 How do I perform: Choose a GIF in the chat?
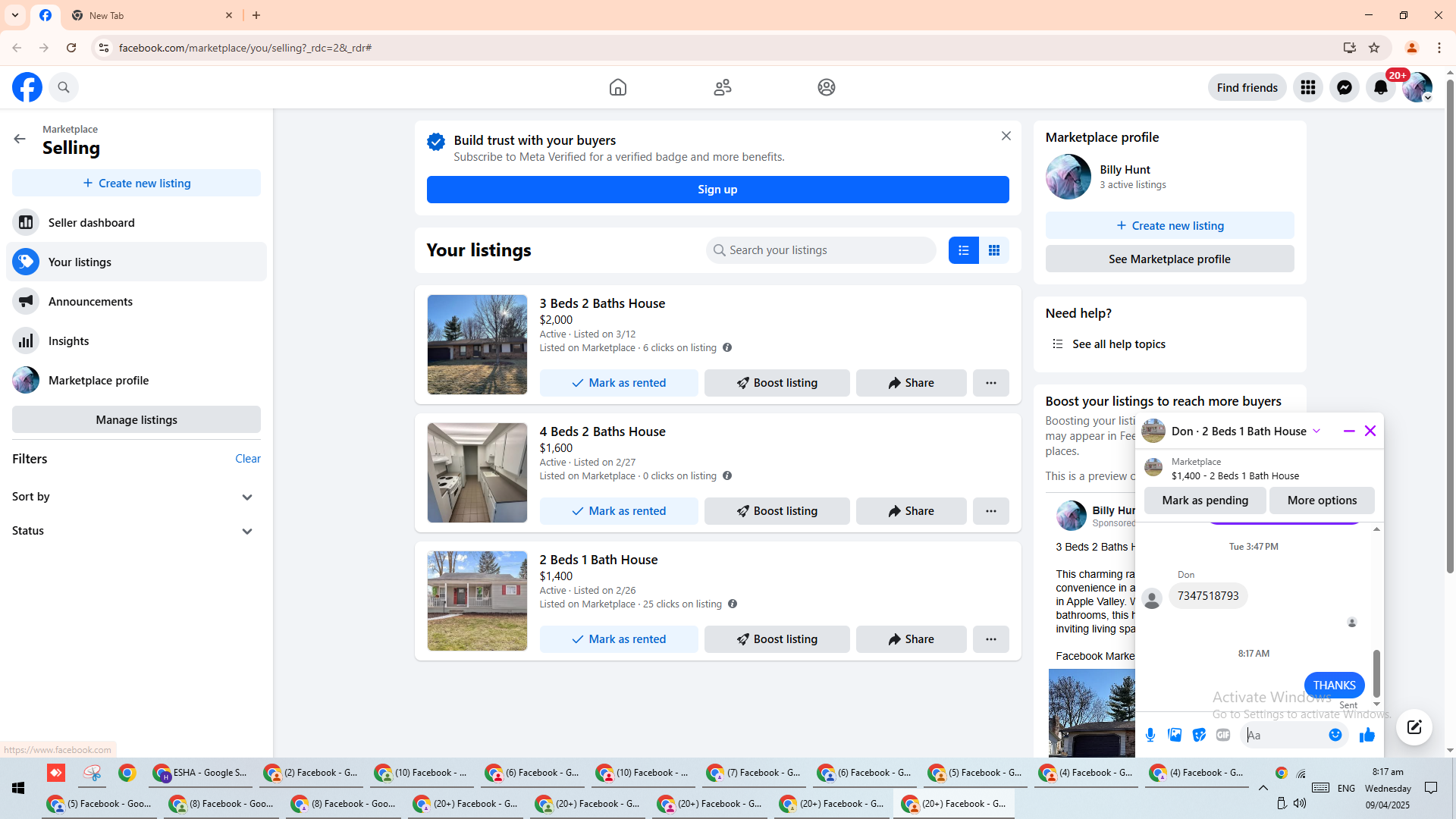[x=1223, y=735]
